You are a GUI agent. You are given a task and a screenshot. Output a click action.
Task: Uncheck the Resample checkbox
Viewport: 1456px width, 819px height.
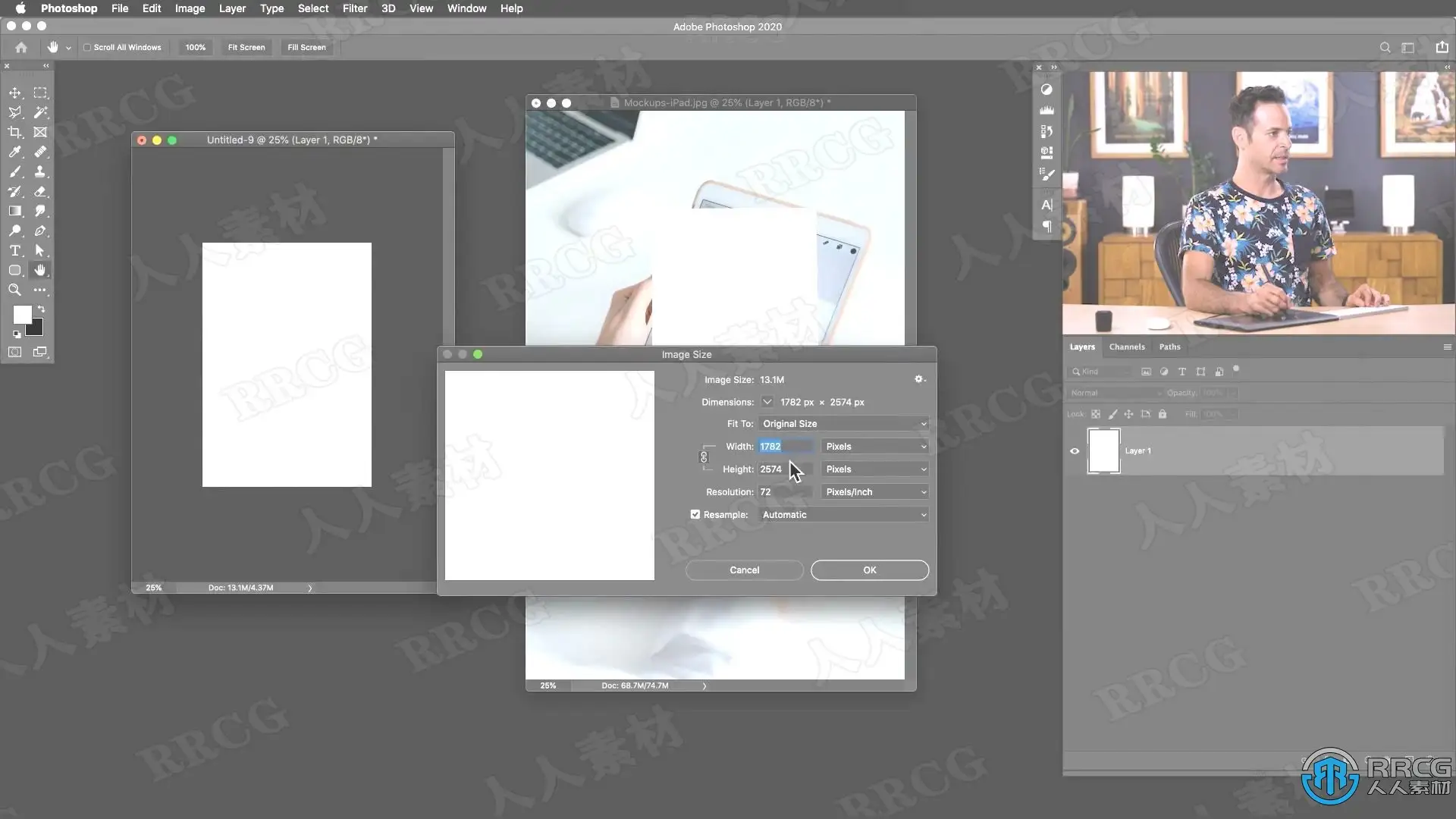(x=695, y=514)
